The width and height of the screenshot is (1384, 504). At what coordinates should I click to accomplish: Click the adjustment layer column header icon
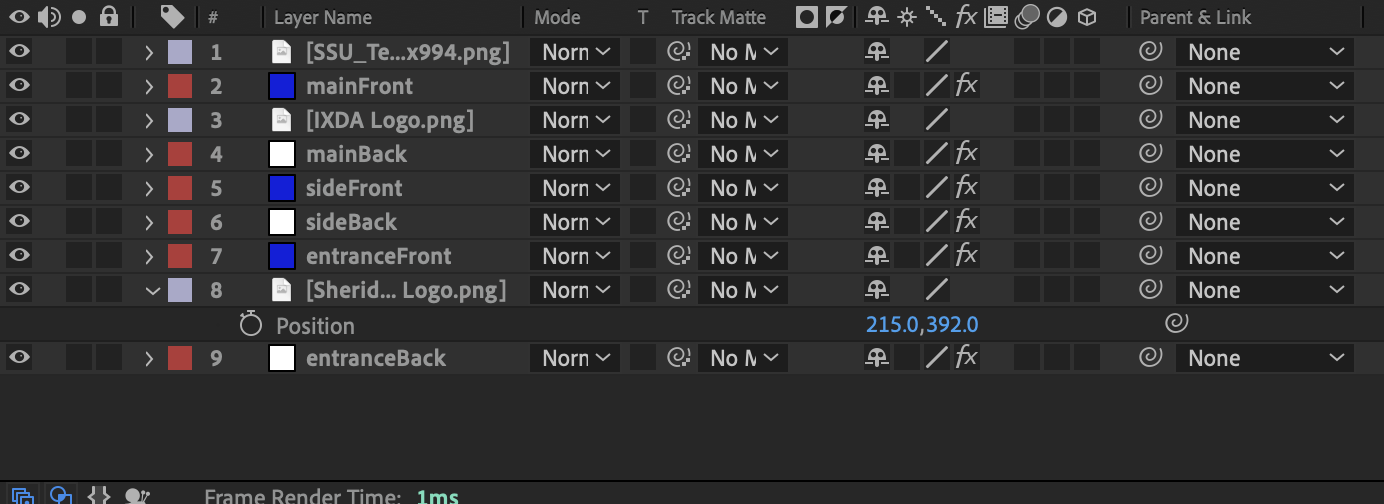(1058, 17)
